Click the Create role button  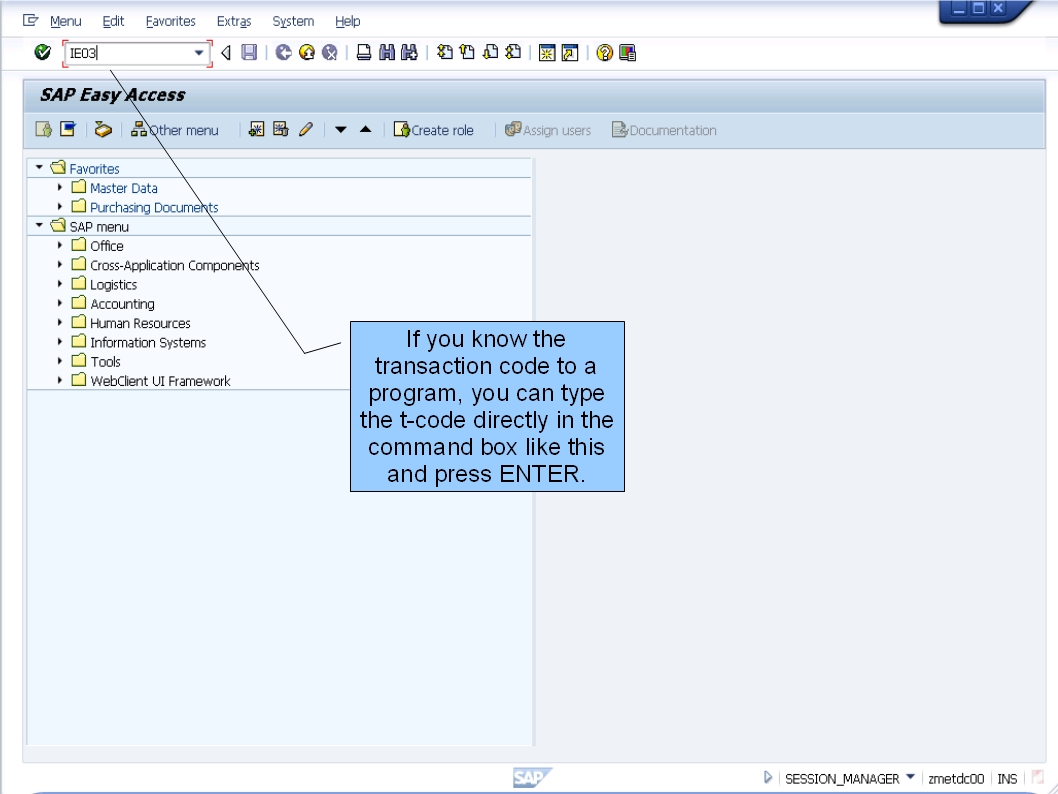pos(434,130)
